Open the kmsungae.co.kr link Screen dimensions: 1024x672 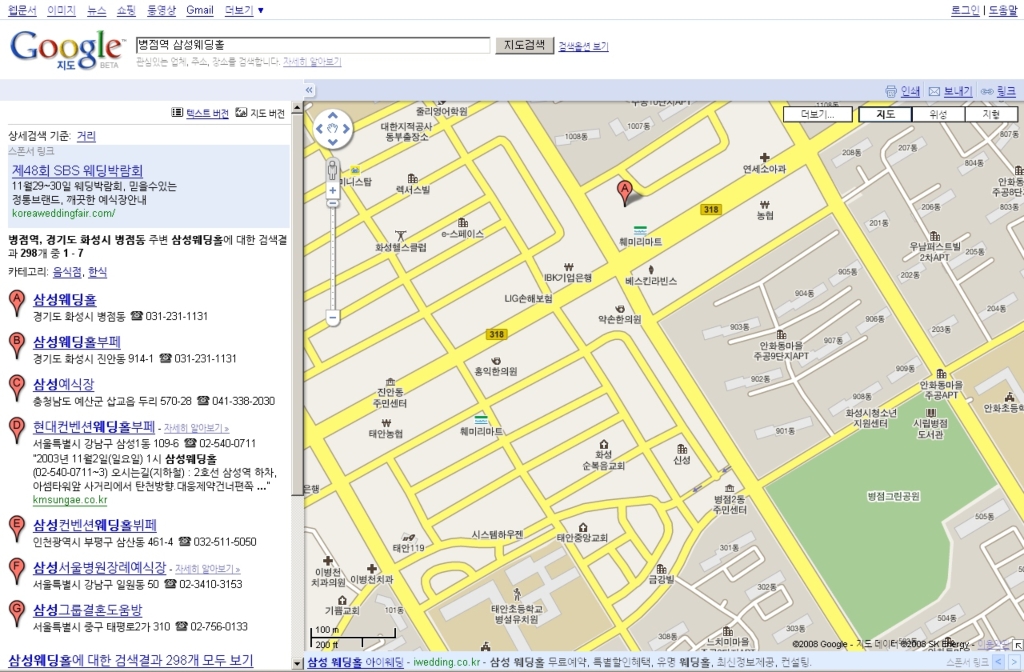(70, 500)
